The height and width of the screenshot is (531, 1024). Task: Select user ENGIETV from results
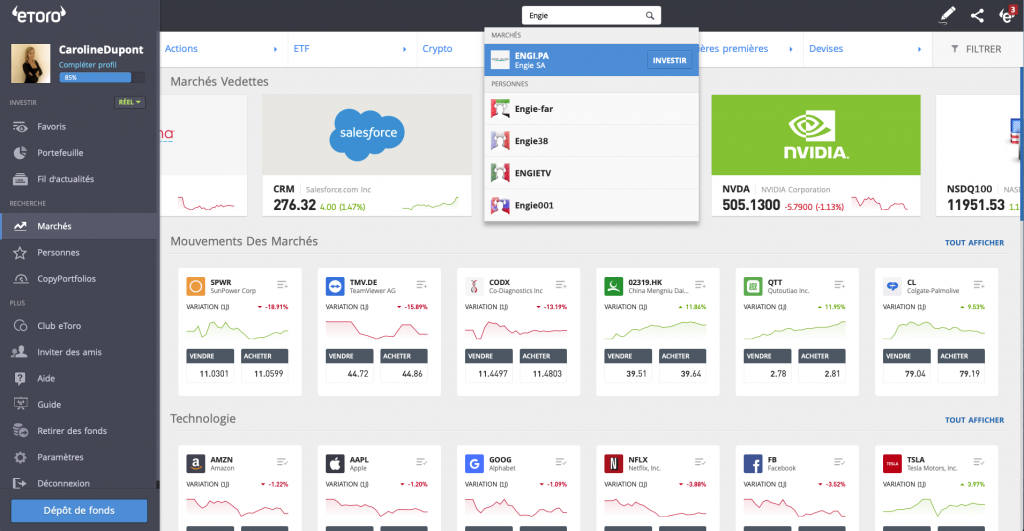tap(591, 173)
